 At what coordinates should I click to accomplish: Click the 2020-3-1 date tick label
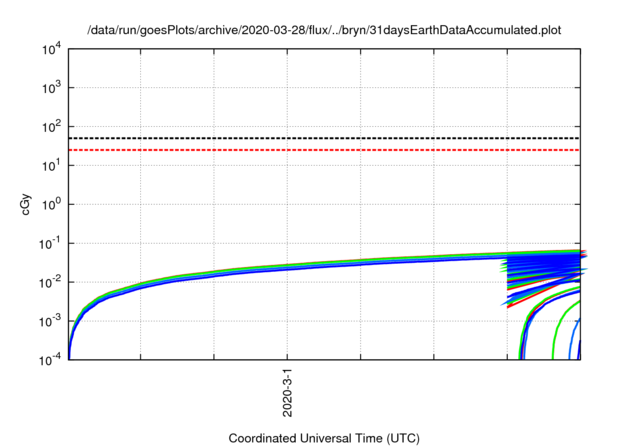point(288,393)
